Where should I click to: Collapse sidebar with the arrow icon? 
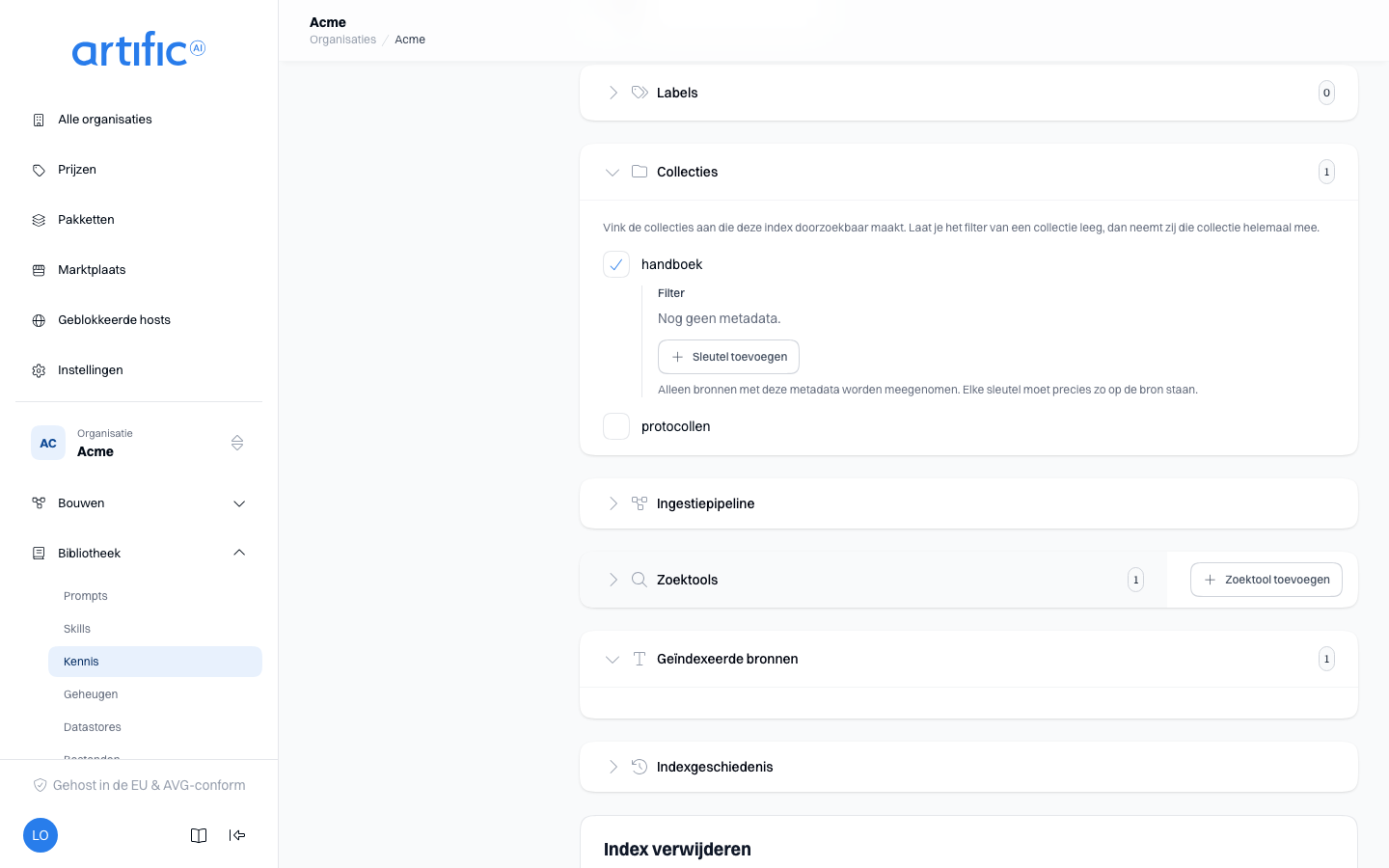pos(237,835)
